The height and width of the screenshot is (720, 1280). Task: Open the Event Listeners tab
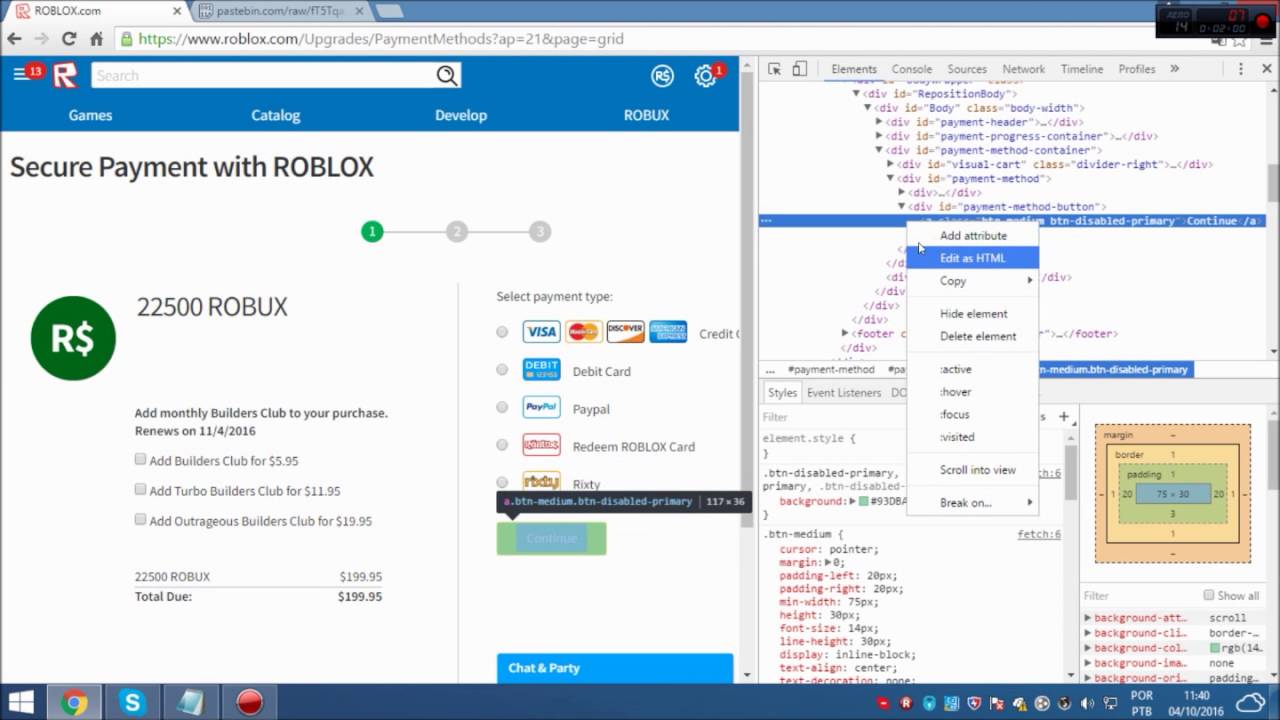[844, 393]
